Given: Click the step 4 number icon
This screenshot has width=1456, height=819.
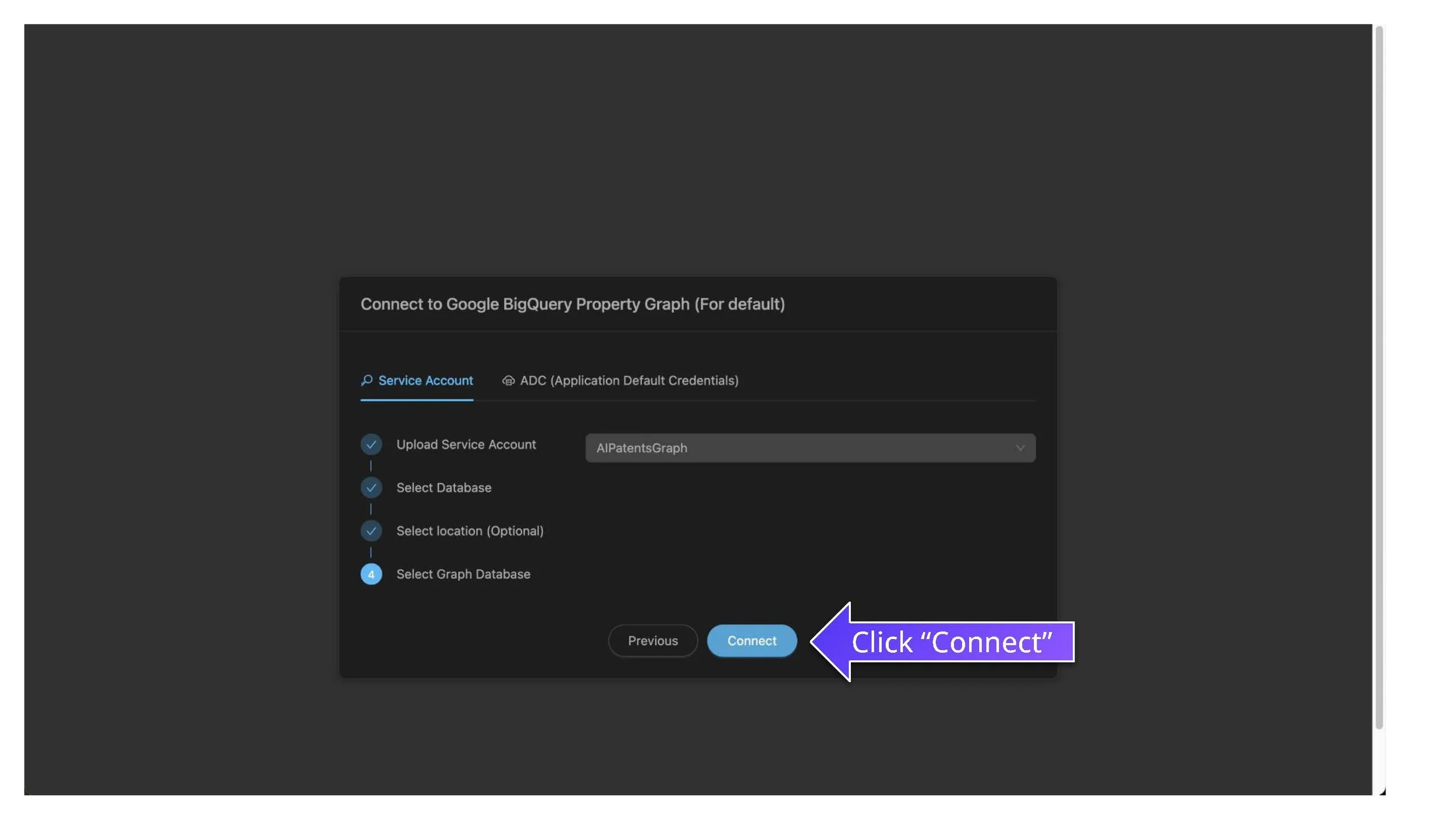Looking at the screenshot, I should point(371,574).
